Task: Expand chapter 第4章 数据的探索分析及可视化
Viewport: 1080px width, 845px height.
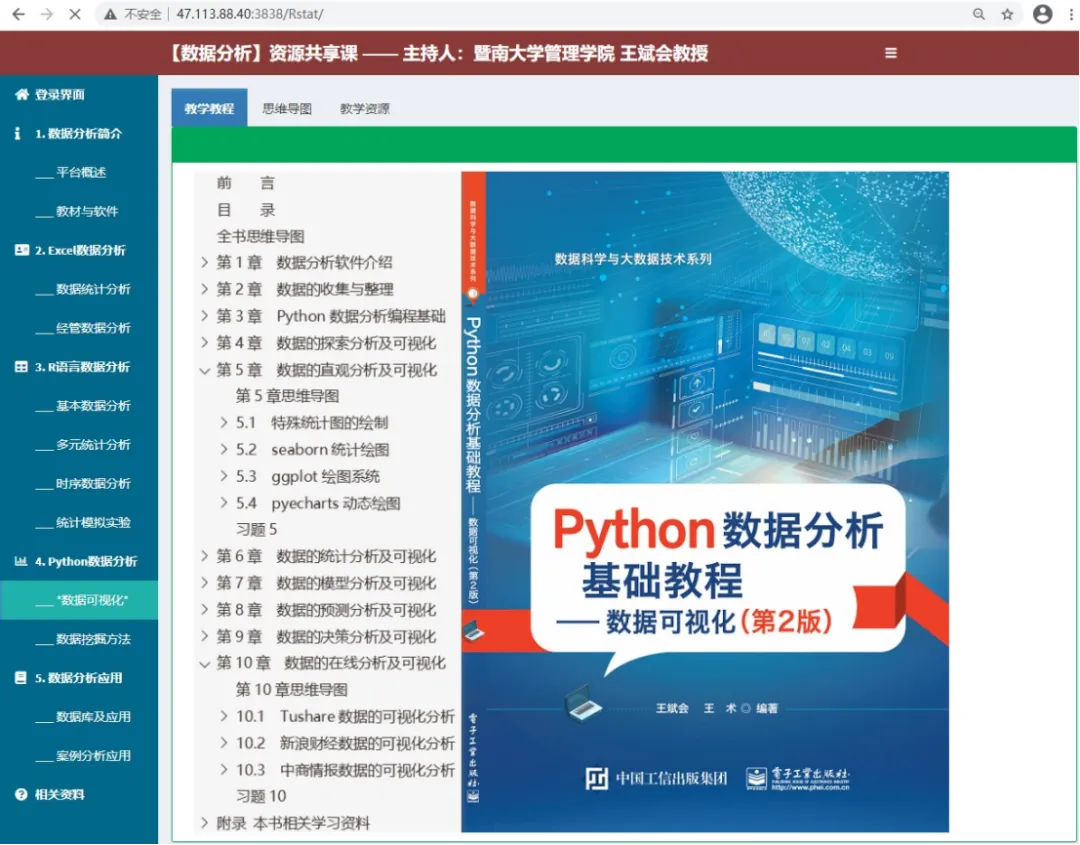Action: (205, 343)
